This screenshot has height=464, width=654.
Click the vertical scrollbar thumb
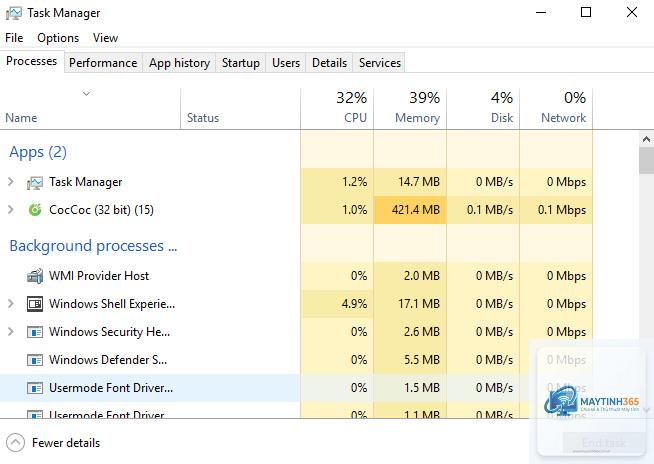point(646,161)
